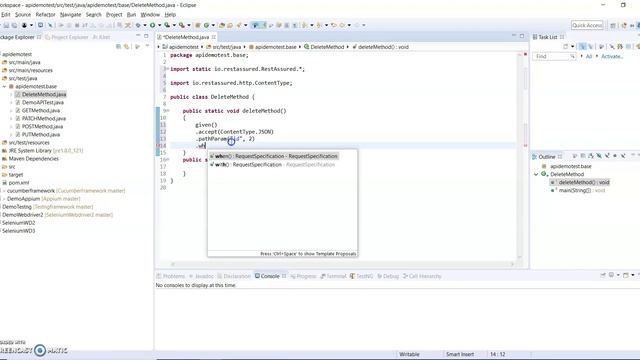Open the Search menu

tap(93, 15)
